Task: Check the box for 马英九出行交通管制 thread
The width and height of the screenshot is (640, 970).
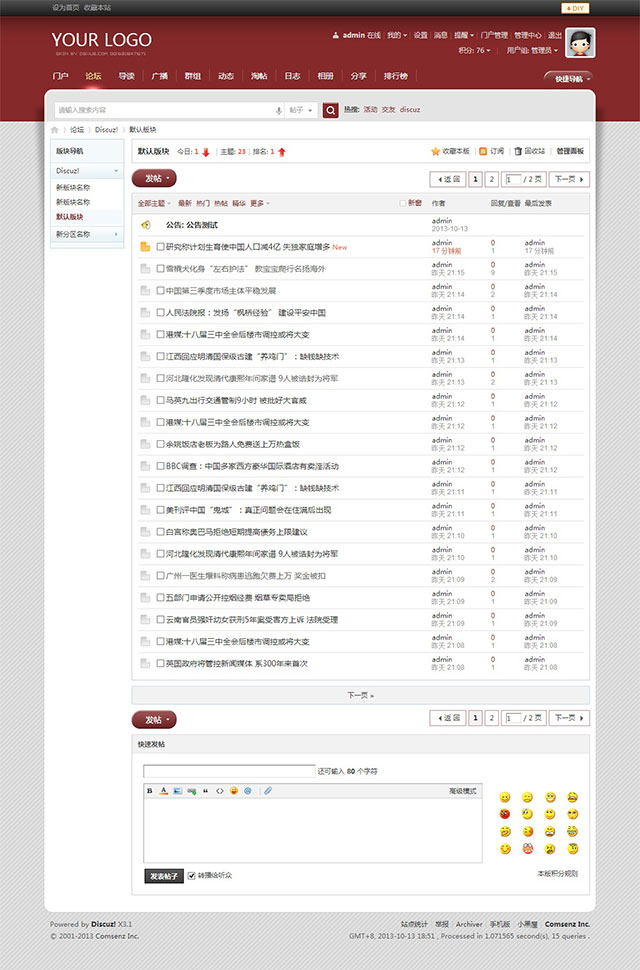Action: click(160, 401)
